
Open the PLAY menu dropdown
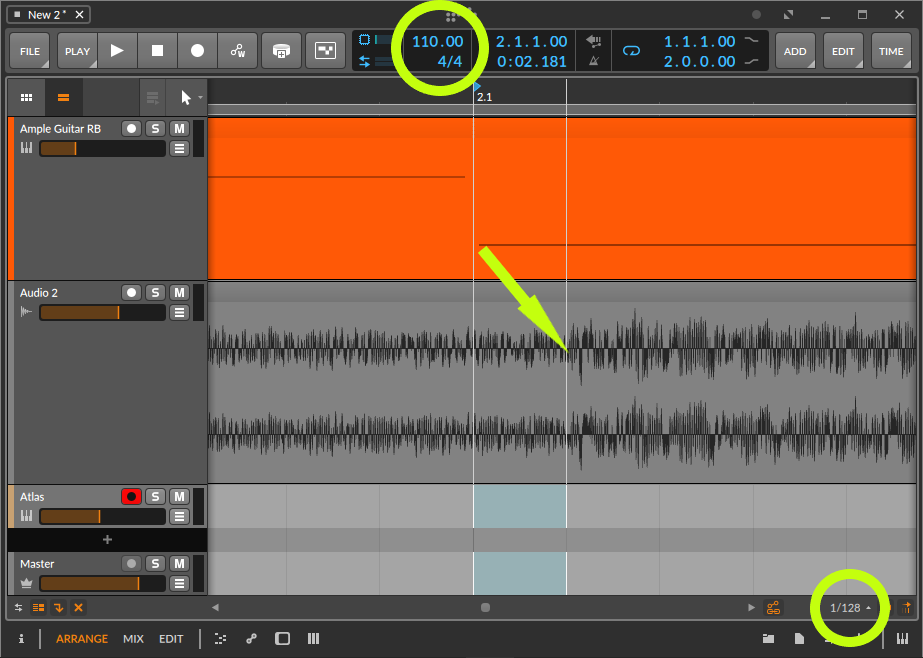click(77, 51)
